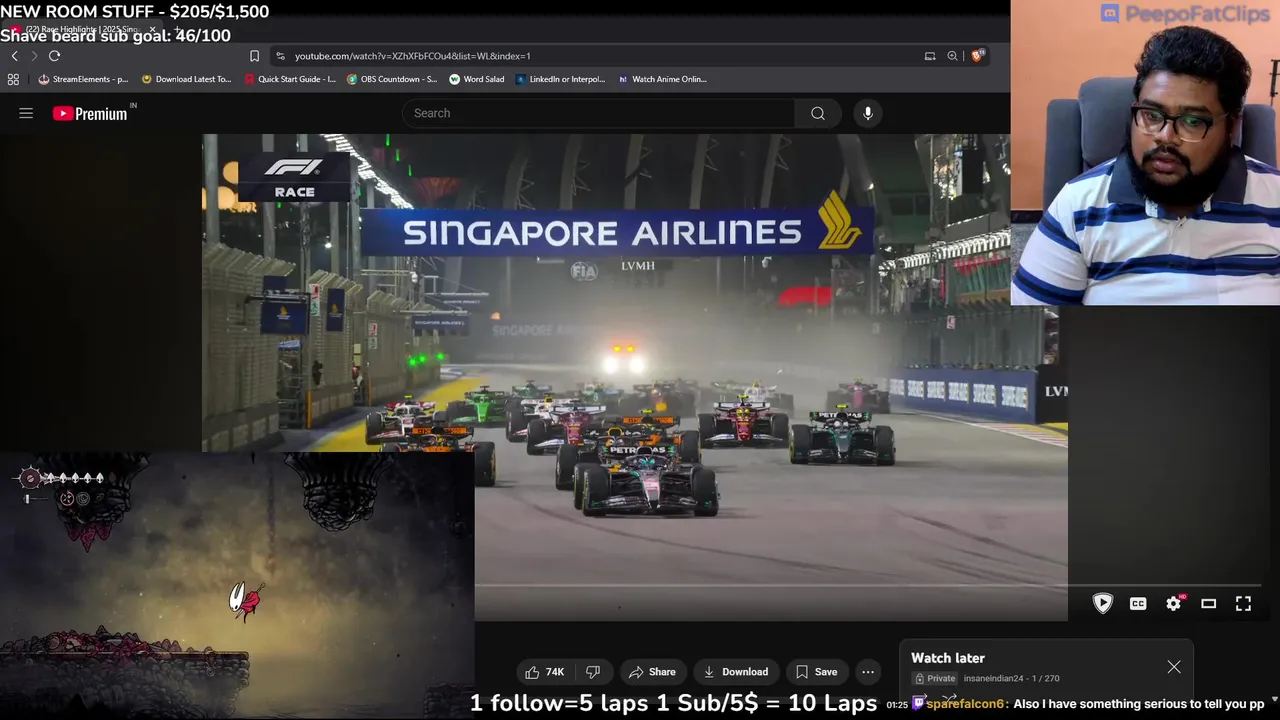The width and height of the screenshot is (1280, 720).
Task: Open the Download Latest bookmark
Action: pos(186,79)
